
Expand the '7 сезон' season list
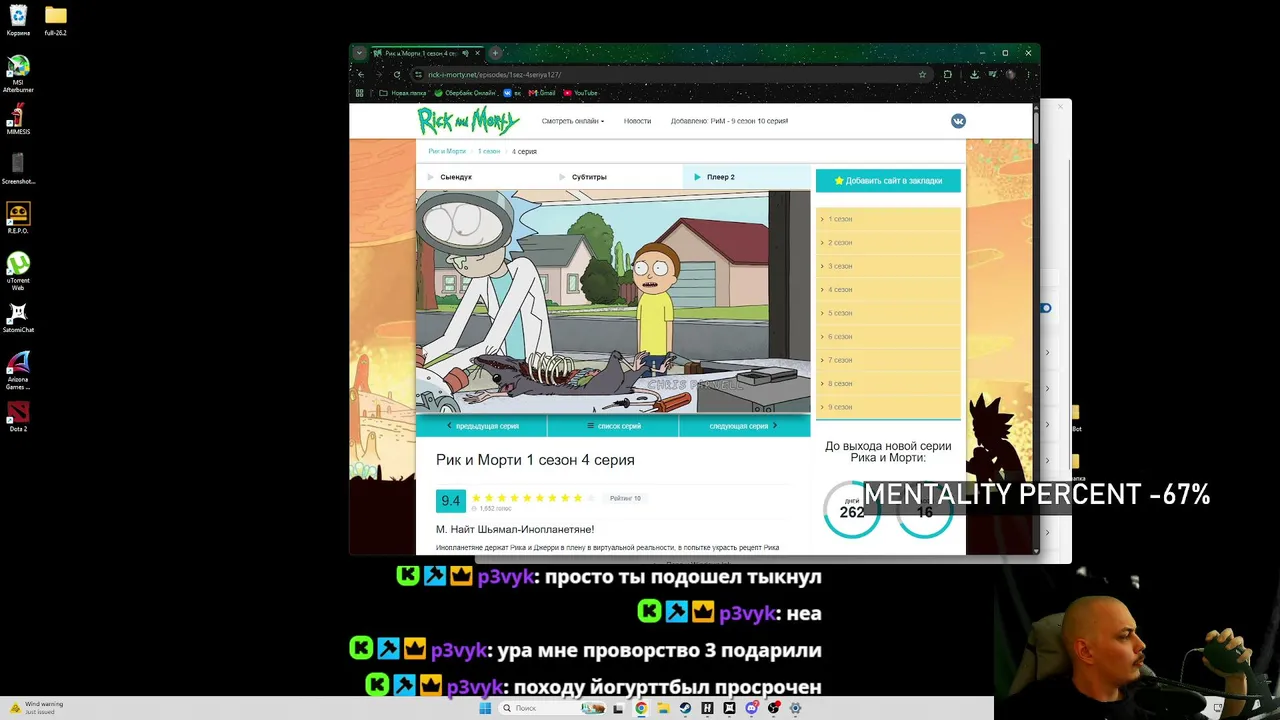pos(888,360)
